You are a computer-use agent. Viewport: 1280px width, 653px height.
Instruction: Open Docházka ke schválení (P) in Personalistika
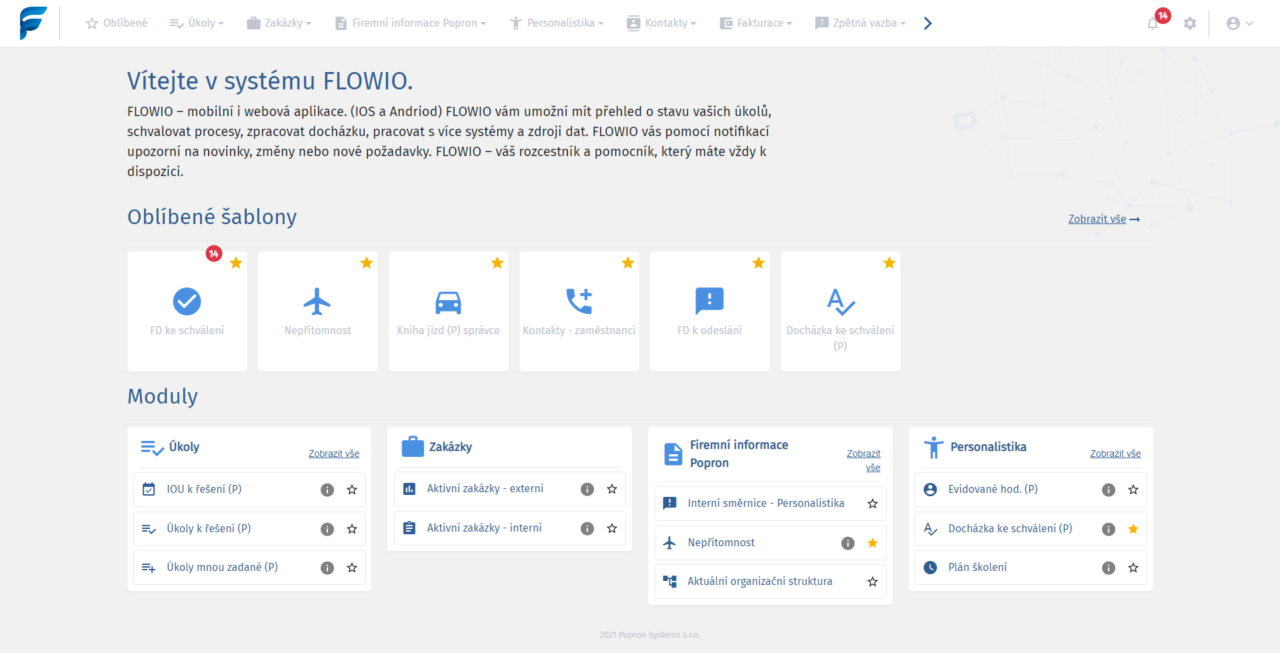pos(1031,529)
